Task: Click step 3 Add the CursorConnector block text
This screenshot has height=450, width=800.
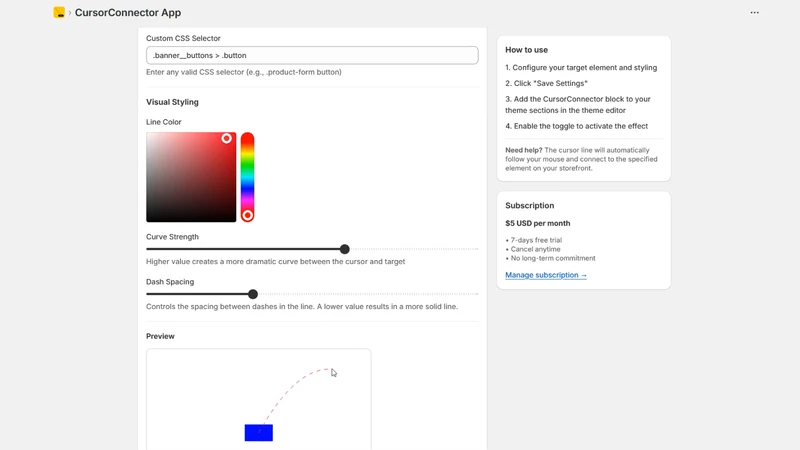Action: [578, 105]
